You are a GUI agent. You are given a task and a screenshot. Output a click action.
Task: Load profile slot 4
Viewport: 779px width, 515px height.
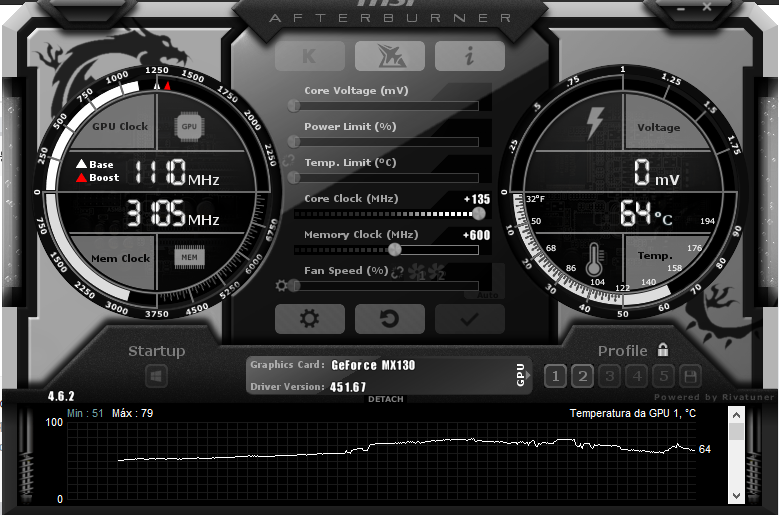[x=637, y=376]
